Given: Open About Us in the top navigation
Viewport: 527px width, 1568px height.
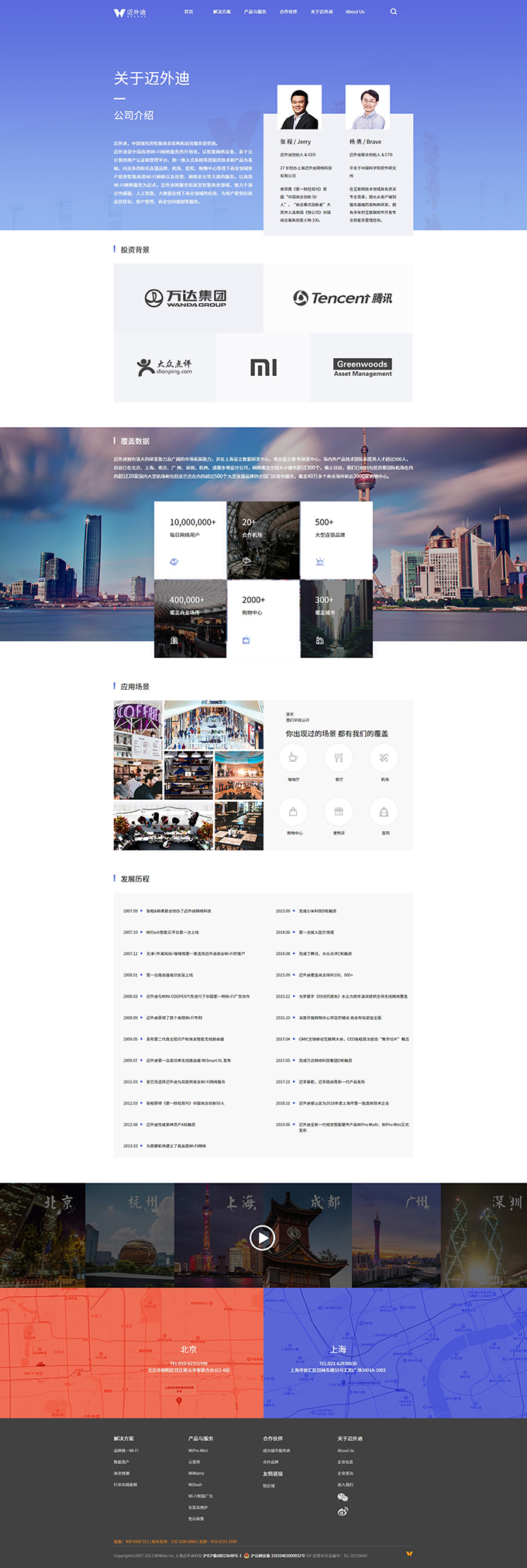Looking at the screenshot, I should (355, 12).
